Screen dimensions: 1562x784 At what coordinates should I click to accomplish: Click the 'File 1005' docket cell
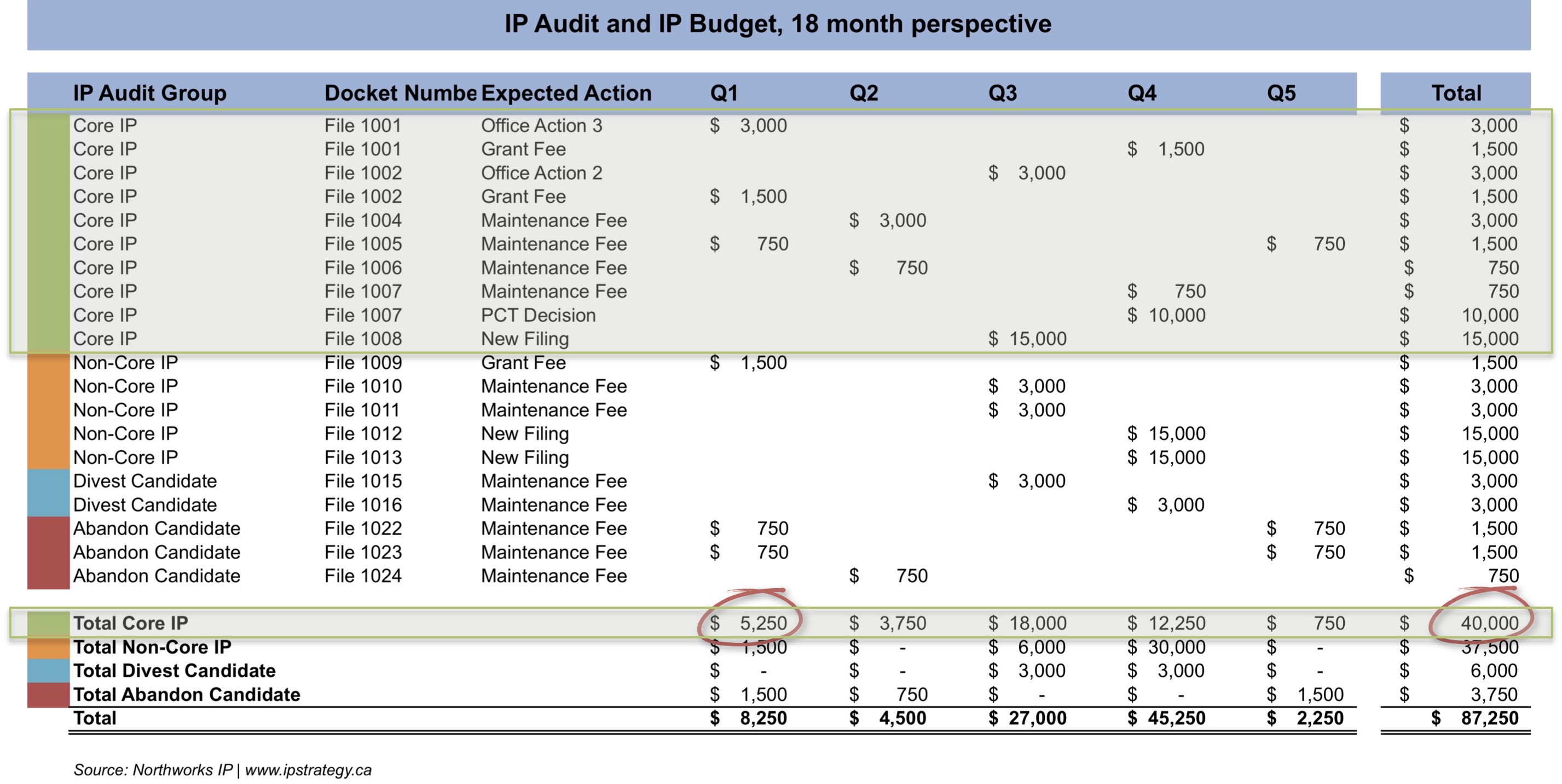(363, 244)
